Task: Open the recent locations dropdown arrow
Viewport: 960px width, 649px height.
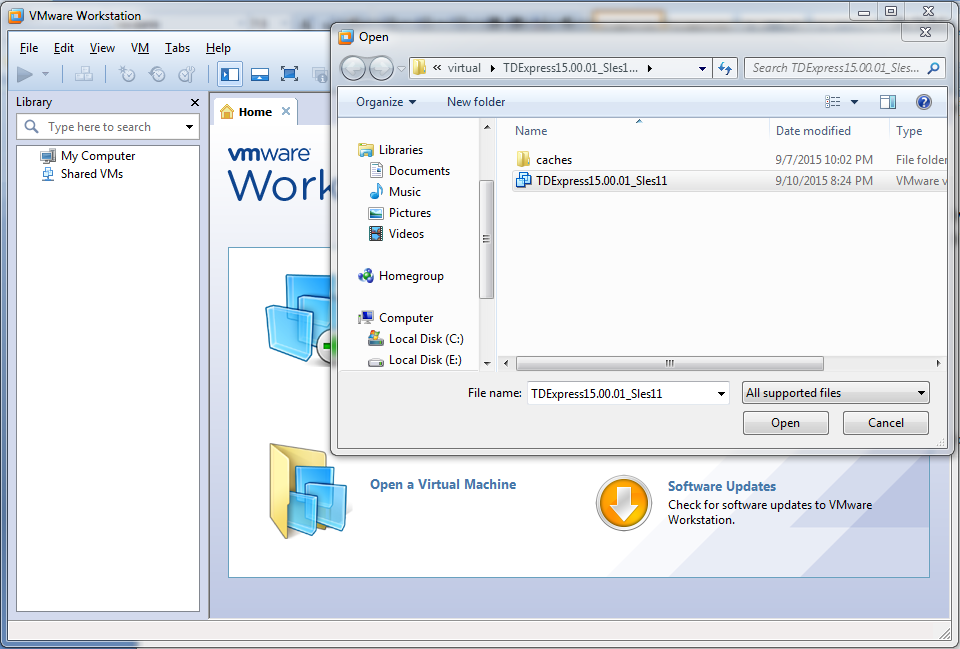Action: [401, 69]
